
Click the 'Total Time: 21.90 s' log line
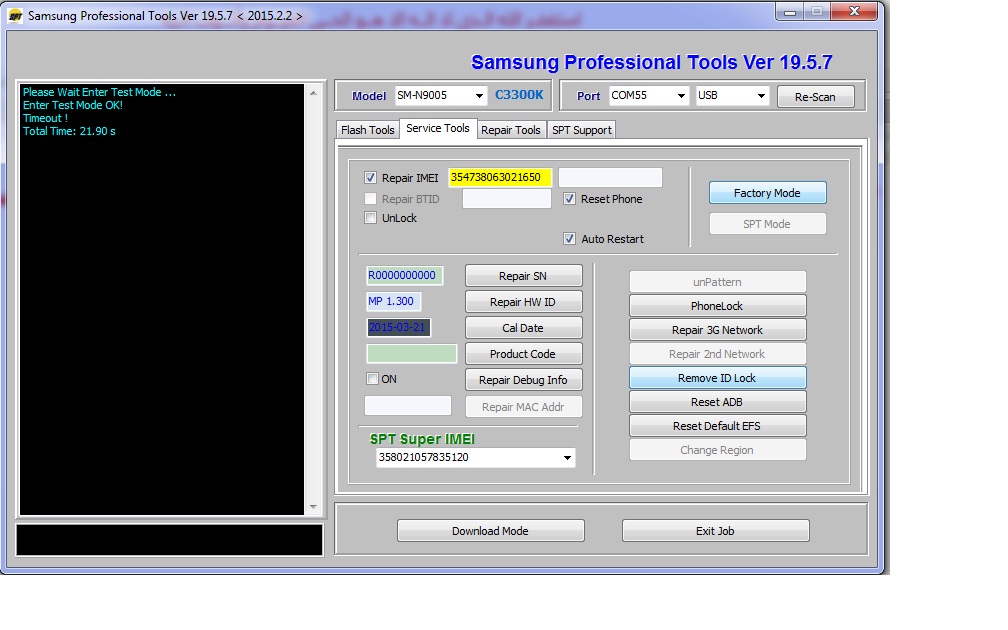click(69, 131)
